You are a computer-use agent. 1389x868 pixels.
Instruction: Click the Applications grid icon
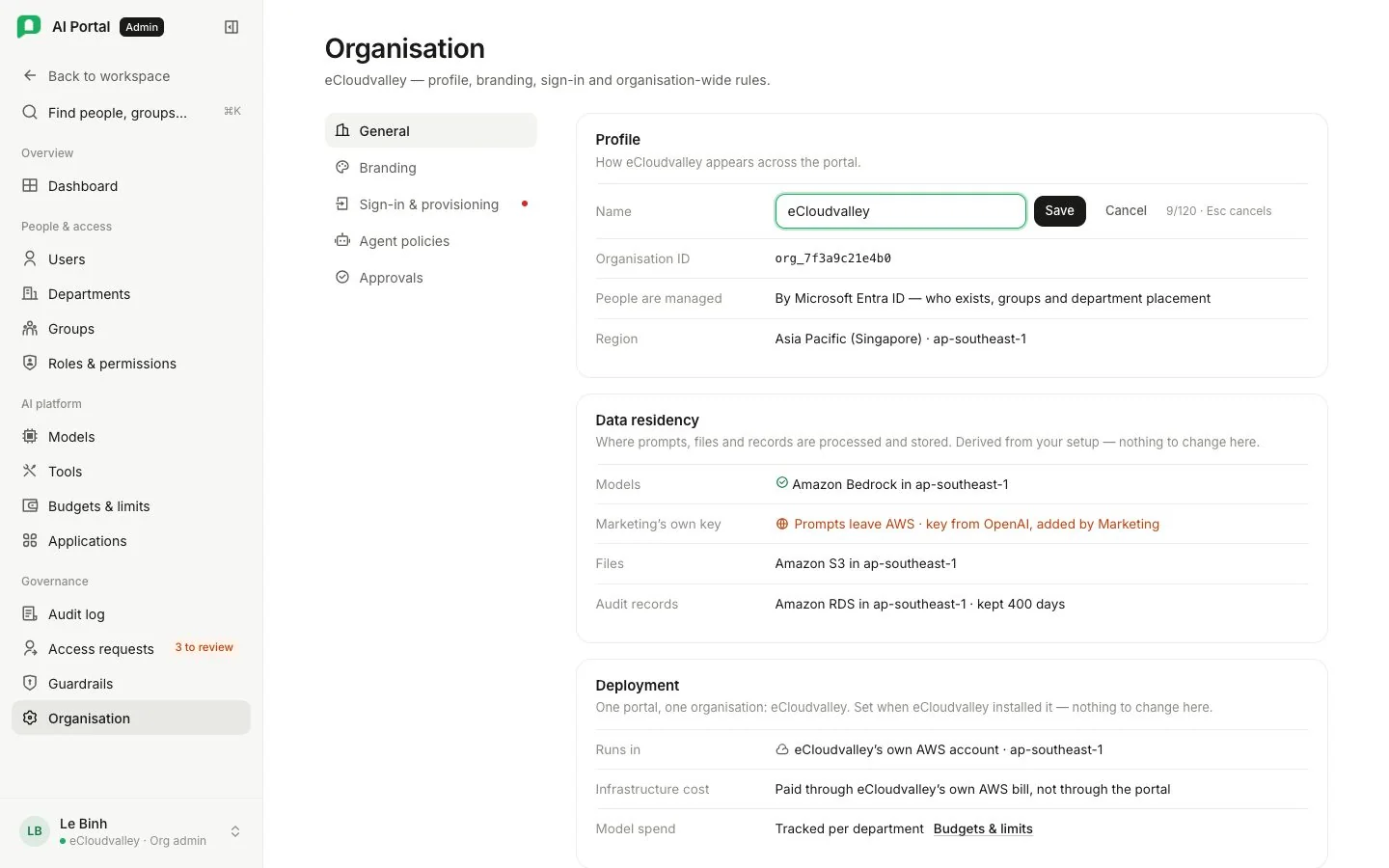tap(30, 540)
